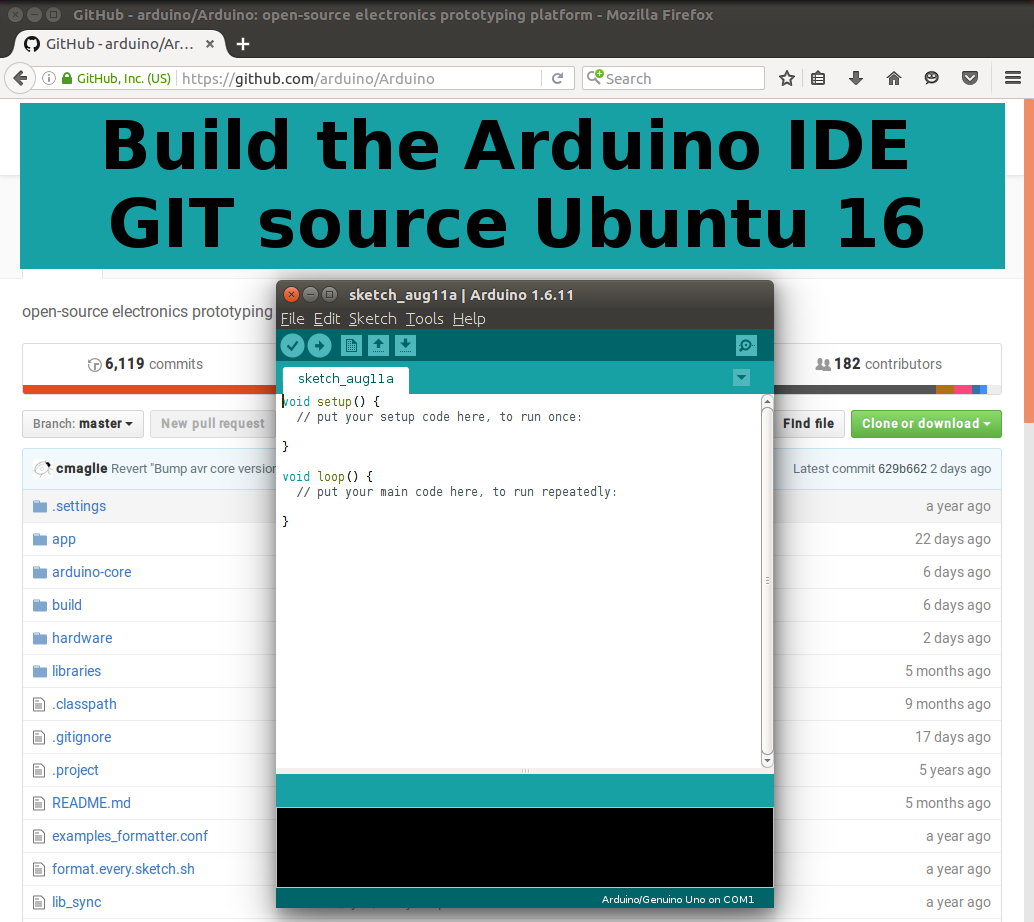
Task: Open the Arduino tab options dropdown arrow
Action: click(x=741, y=378)
